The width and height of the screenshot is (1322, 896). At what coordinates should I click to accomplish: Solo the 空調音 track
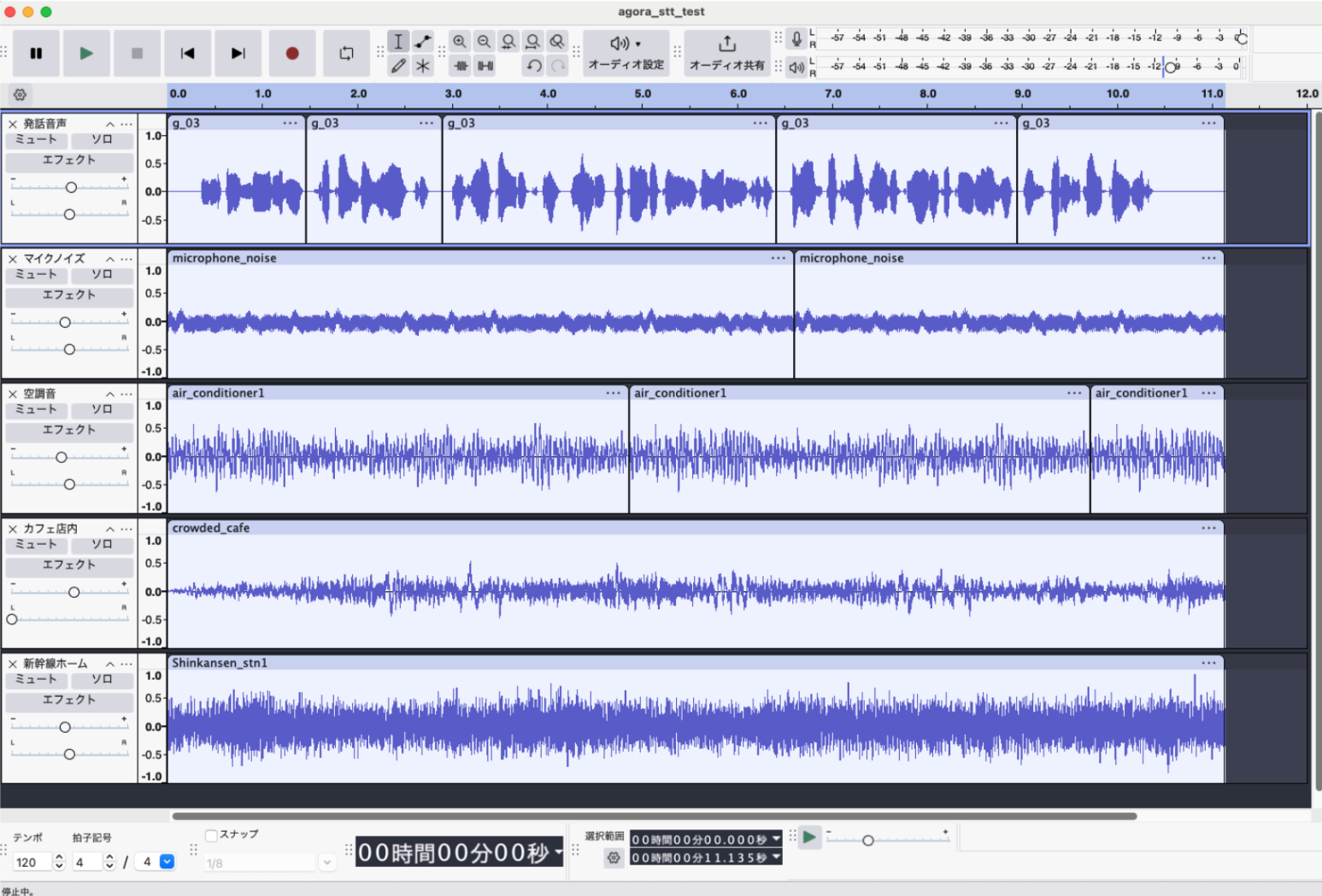tap(102, 409)
